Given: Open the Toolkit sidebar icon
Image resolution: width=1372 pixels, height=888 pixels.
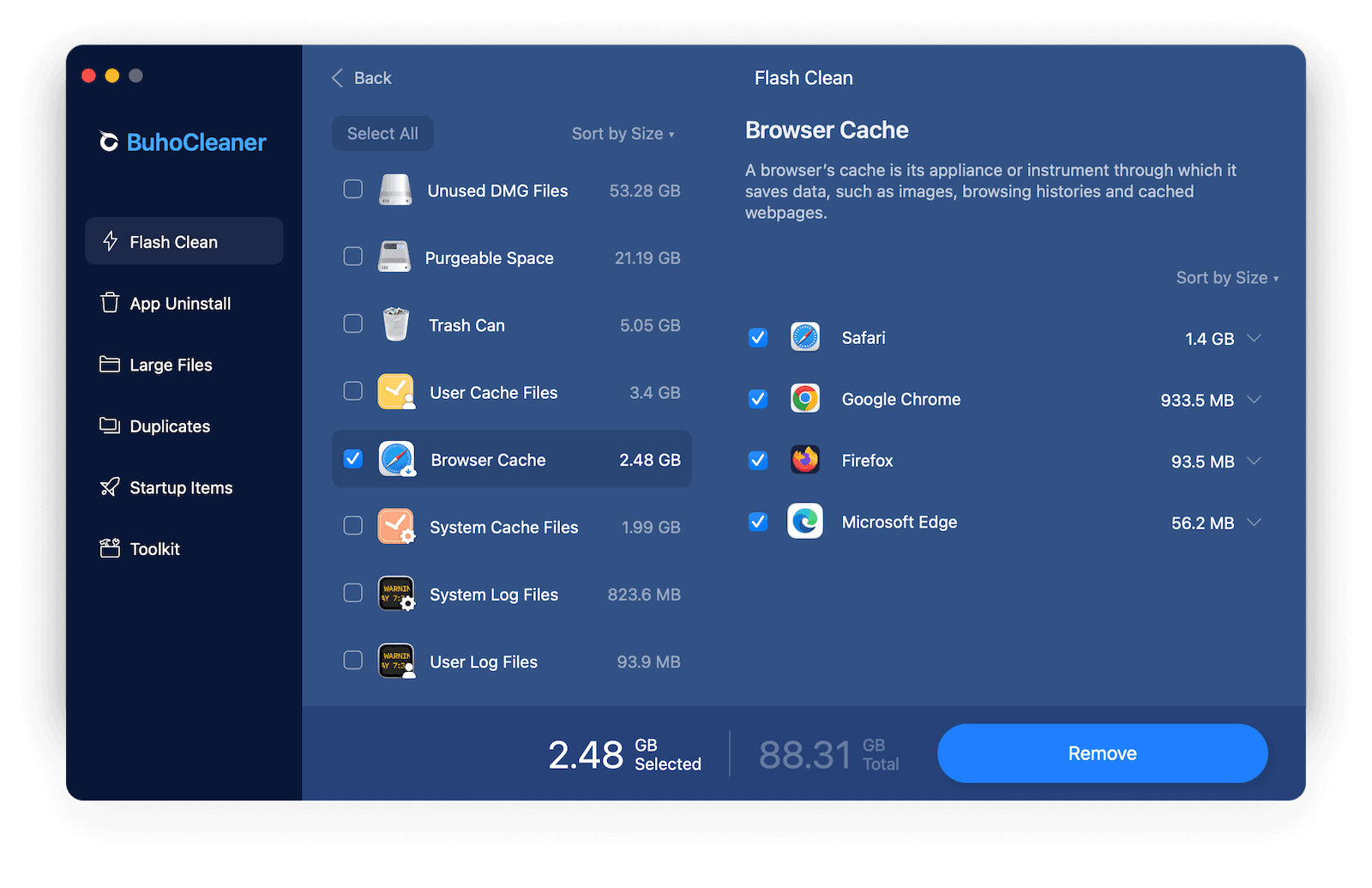Looking at the screenshot, I should [x=110, y=548].
